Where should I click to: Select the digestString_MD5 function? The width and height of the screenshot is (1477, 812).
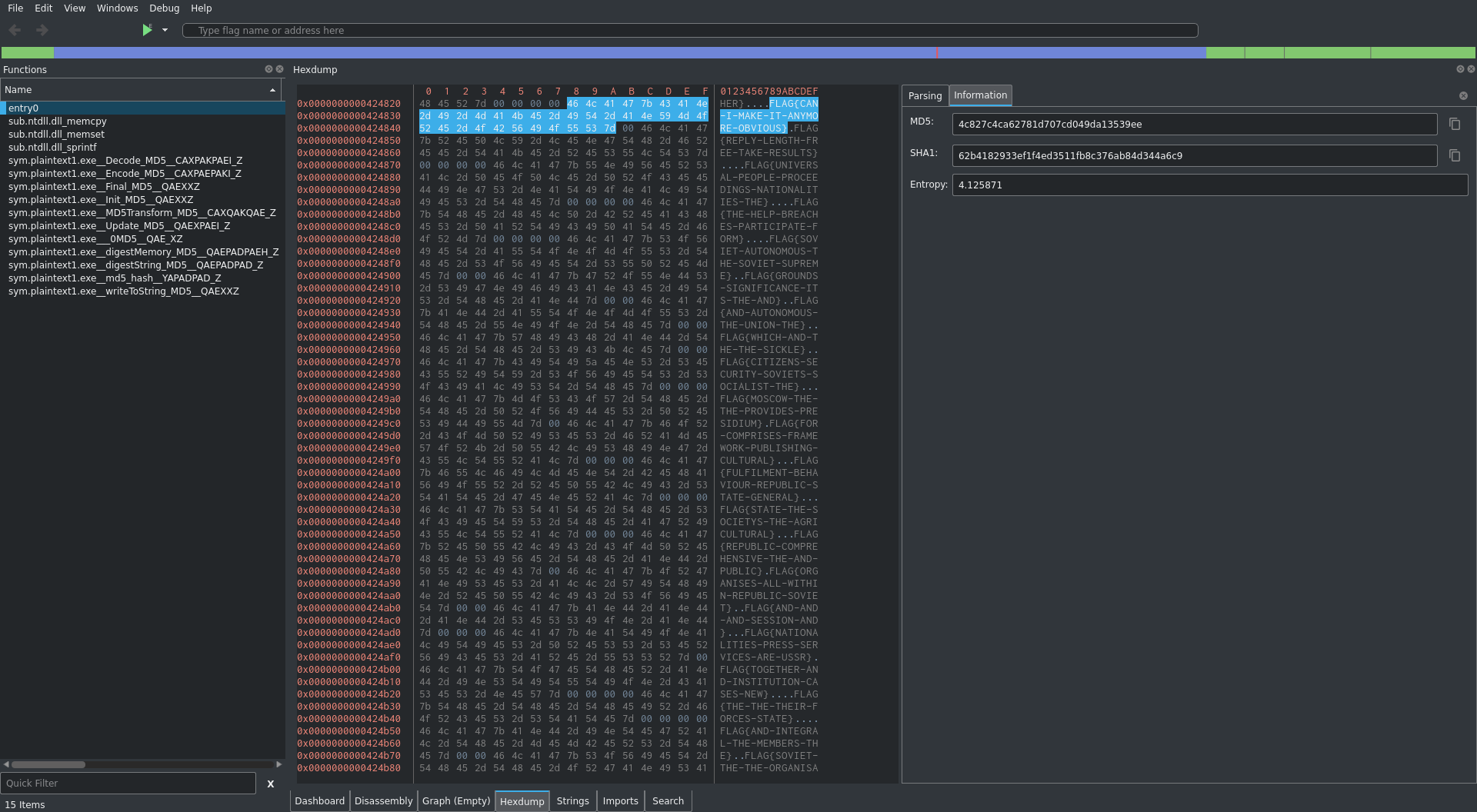coord(142,265)
